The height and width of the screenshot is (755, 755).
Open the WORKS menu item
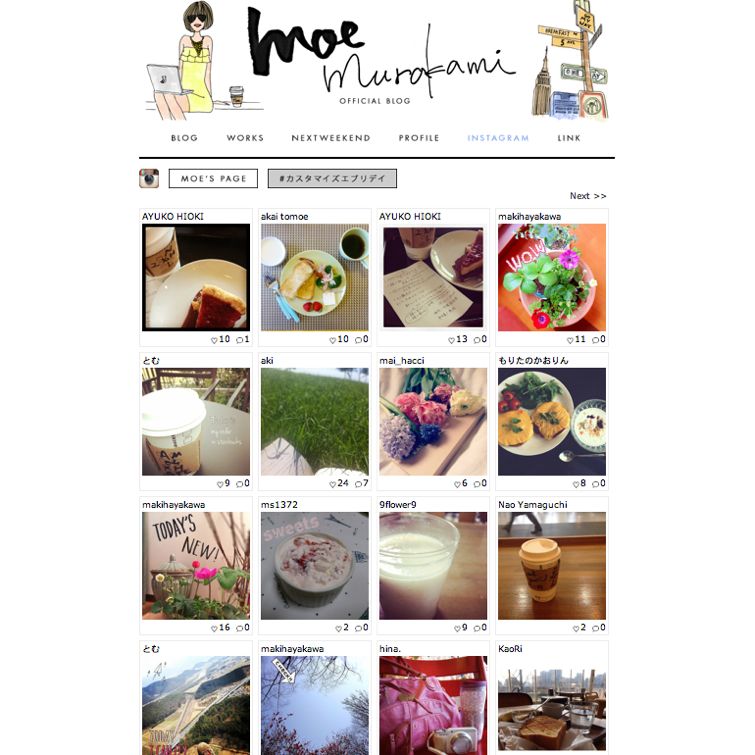pyautogui.click(x=245, y=138)
